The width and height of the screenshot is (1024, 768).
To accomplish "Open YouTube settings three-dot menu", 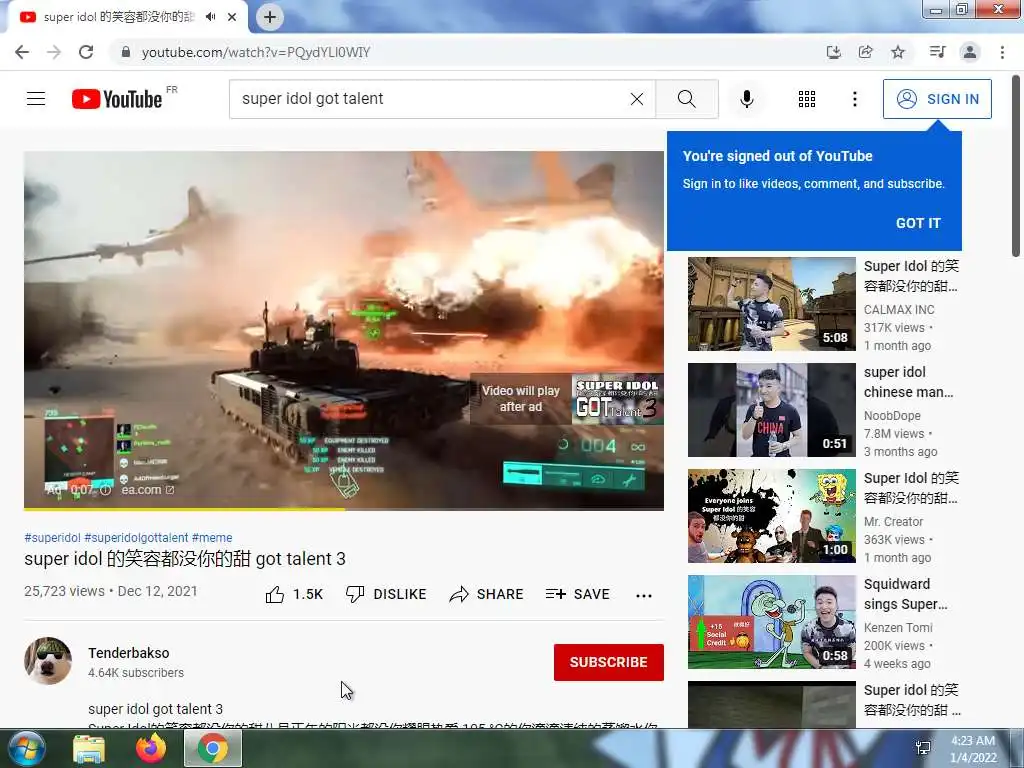I will [854, 99].
